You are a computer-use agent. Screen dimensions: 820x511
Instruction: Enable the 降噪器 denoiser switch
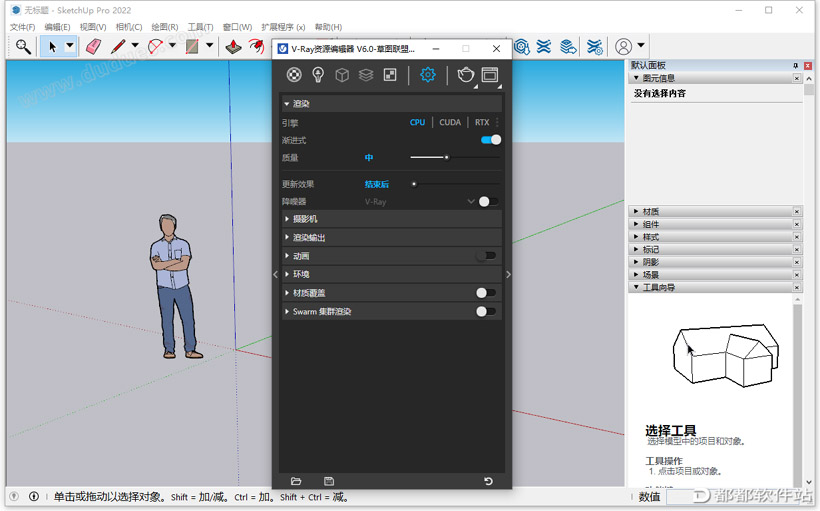pos(488,201)
